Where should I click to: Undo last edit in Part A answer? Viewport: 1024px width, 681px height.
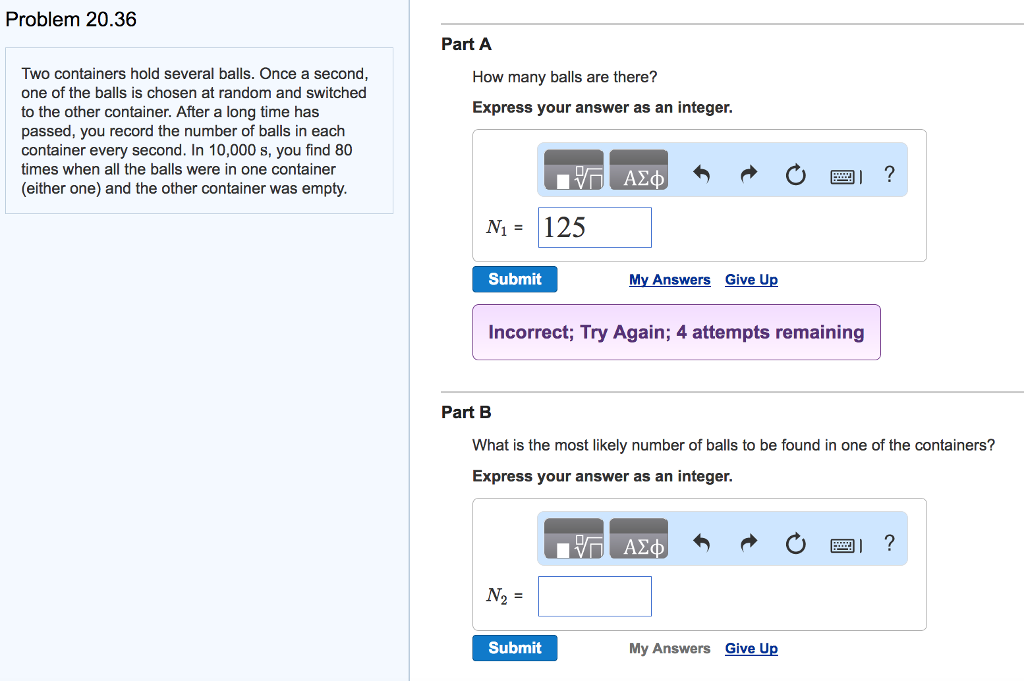click(701, 176)
